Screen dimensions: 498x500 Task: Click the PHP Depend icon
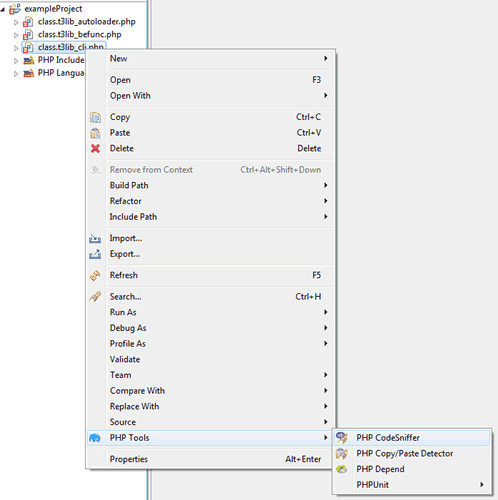coord(342,469)
